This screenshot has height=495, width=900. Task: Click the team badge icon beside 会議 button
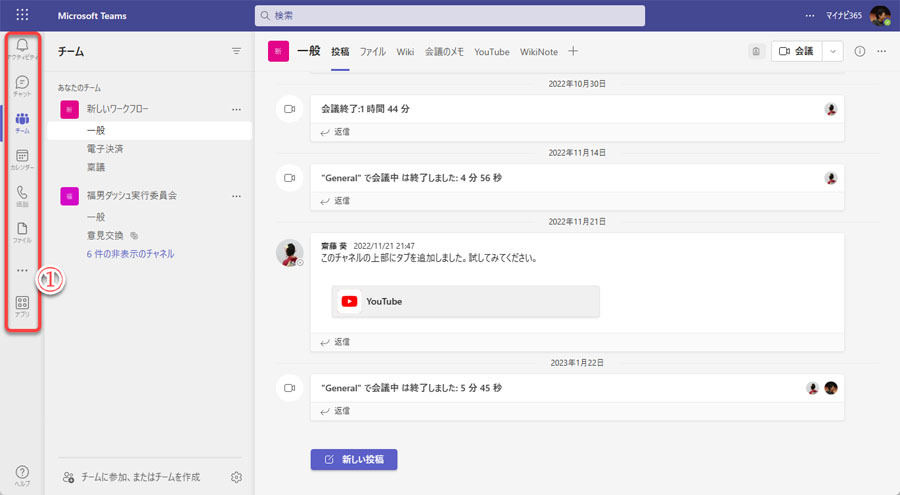pyautogui.click(x=756, y=51)
